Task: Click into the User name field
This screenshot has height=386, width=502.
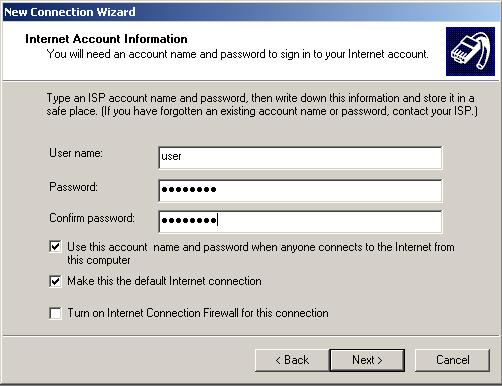Action: pos(300,158)
